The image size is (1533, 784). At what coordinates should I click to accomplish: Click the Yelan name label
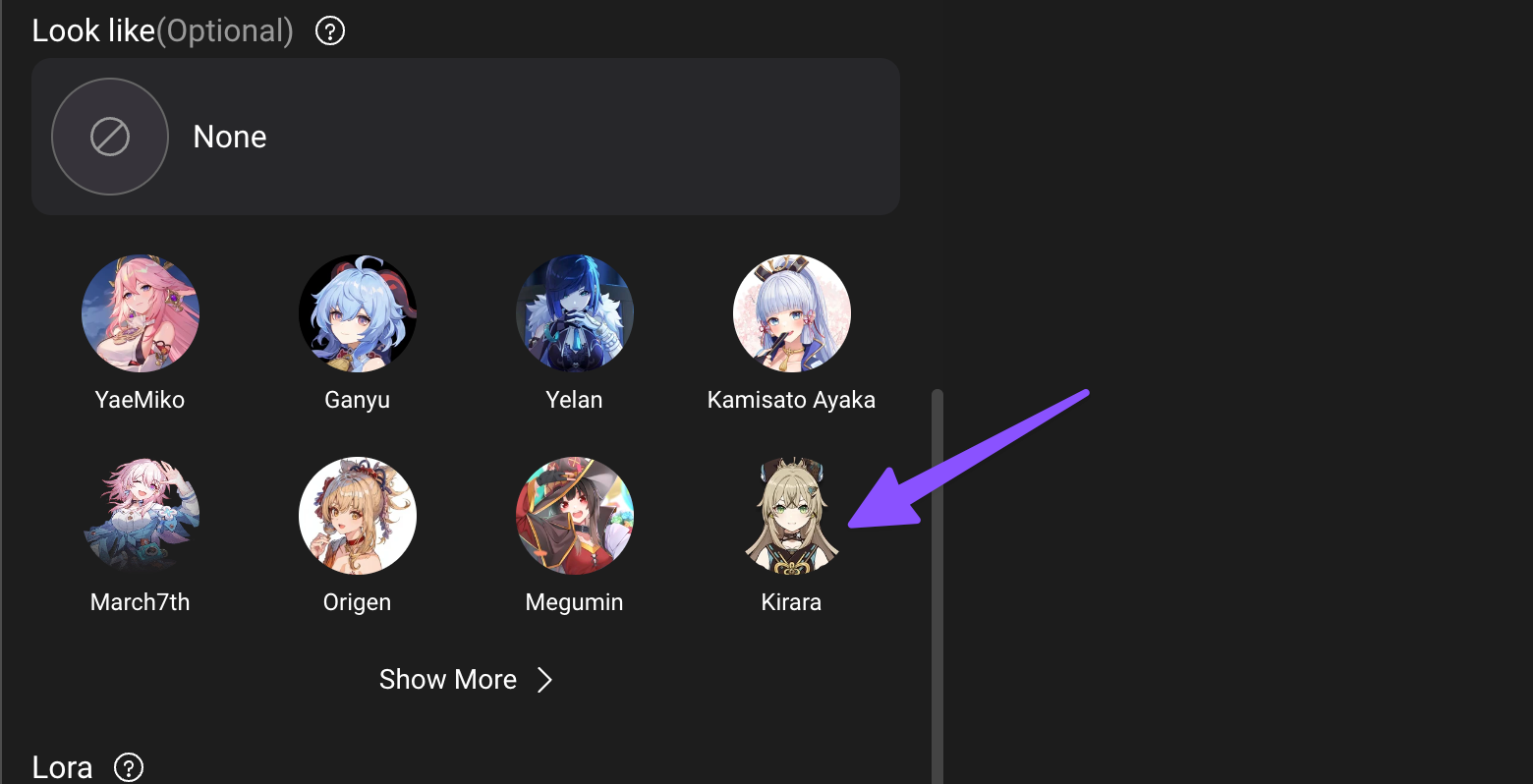coord(575,400)
